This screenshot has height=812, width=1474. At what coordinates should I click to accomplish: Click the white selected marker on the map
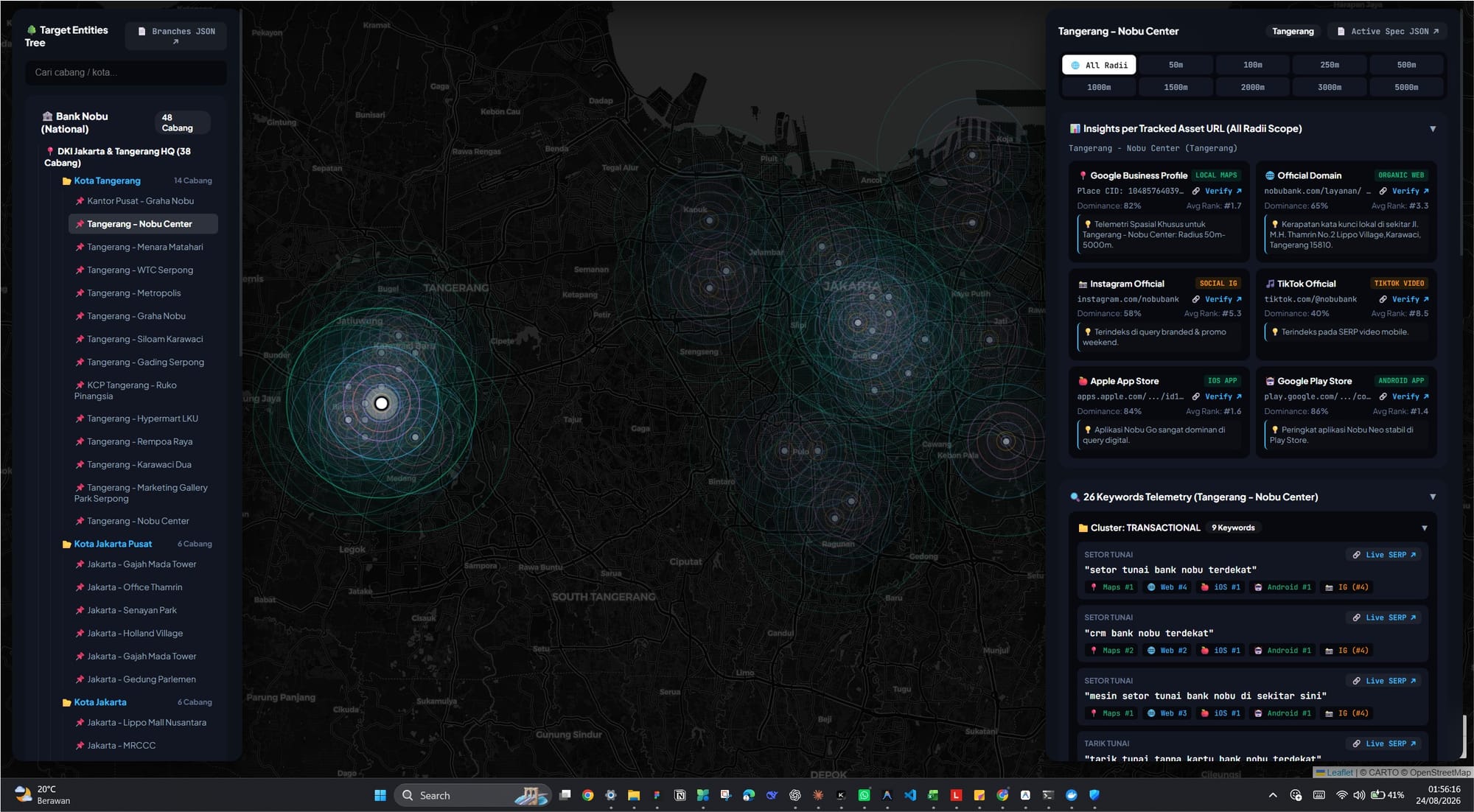381,404
